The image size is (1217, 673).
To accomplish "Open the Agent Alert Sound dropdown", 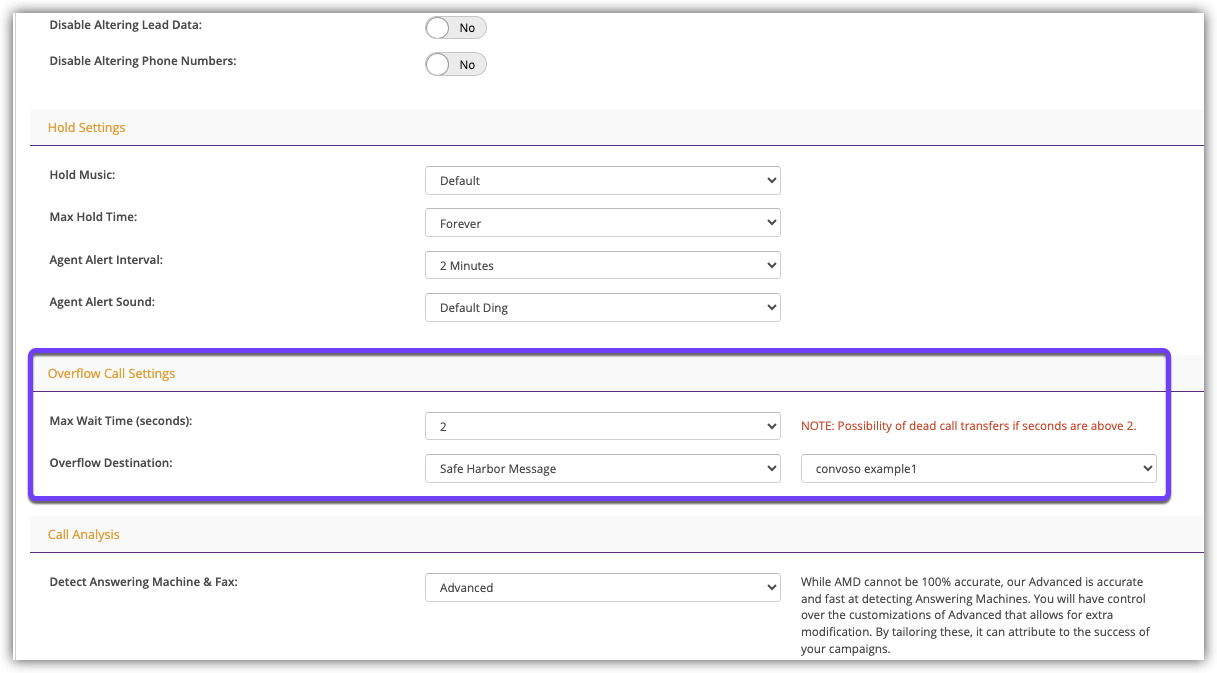I will click(602, 308).
